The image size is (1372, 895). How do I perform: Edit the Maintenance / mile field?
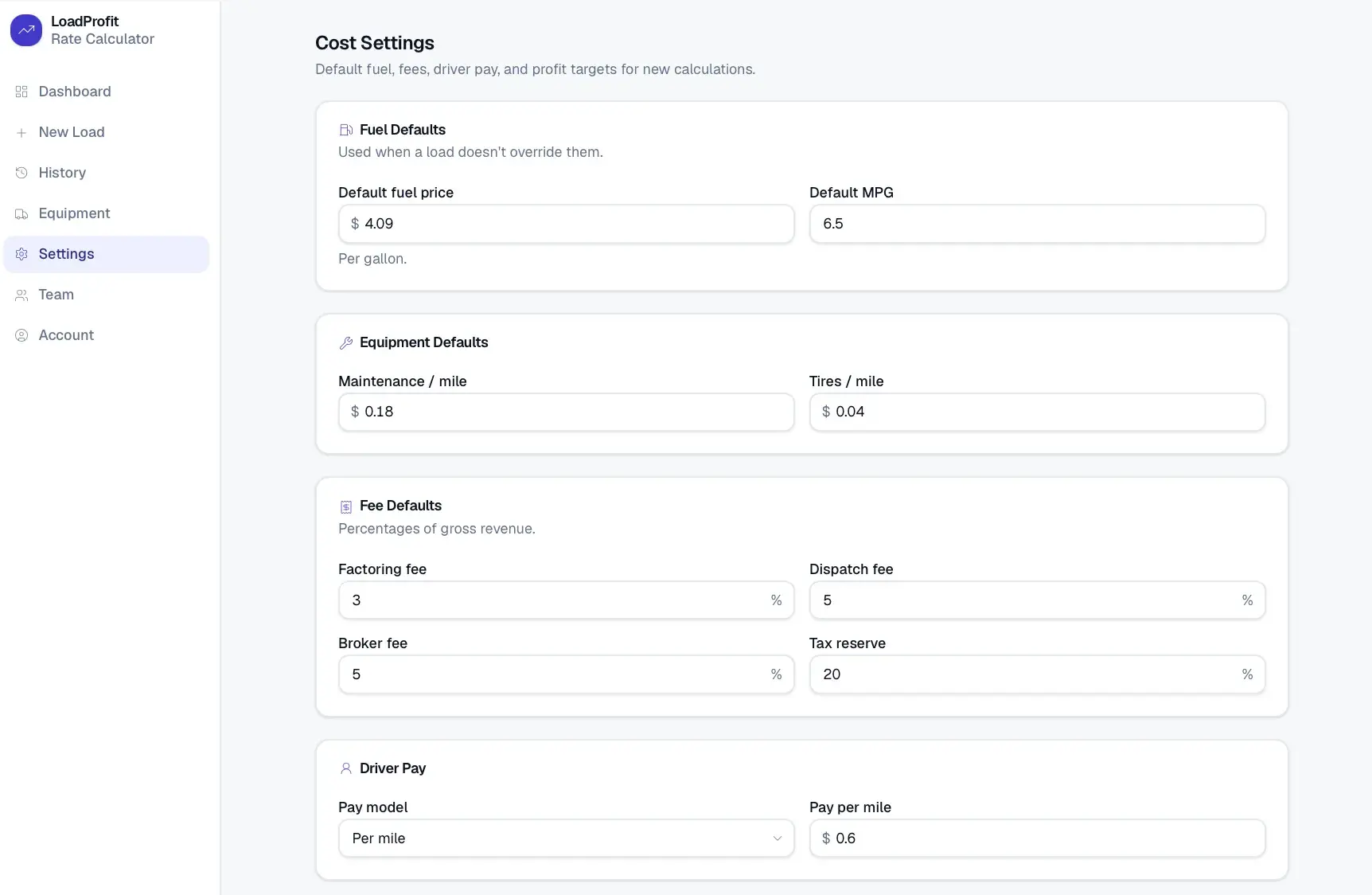(x=566, y=412)
